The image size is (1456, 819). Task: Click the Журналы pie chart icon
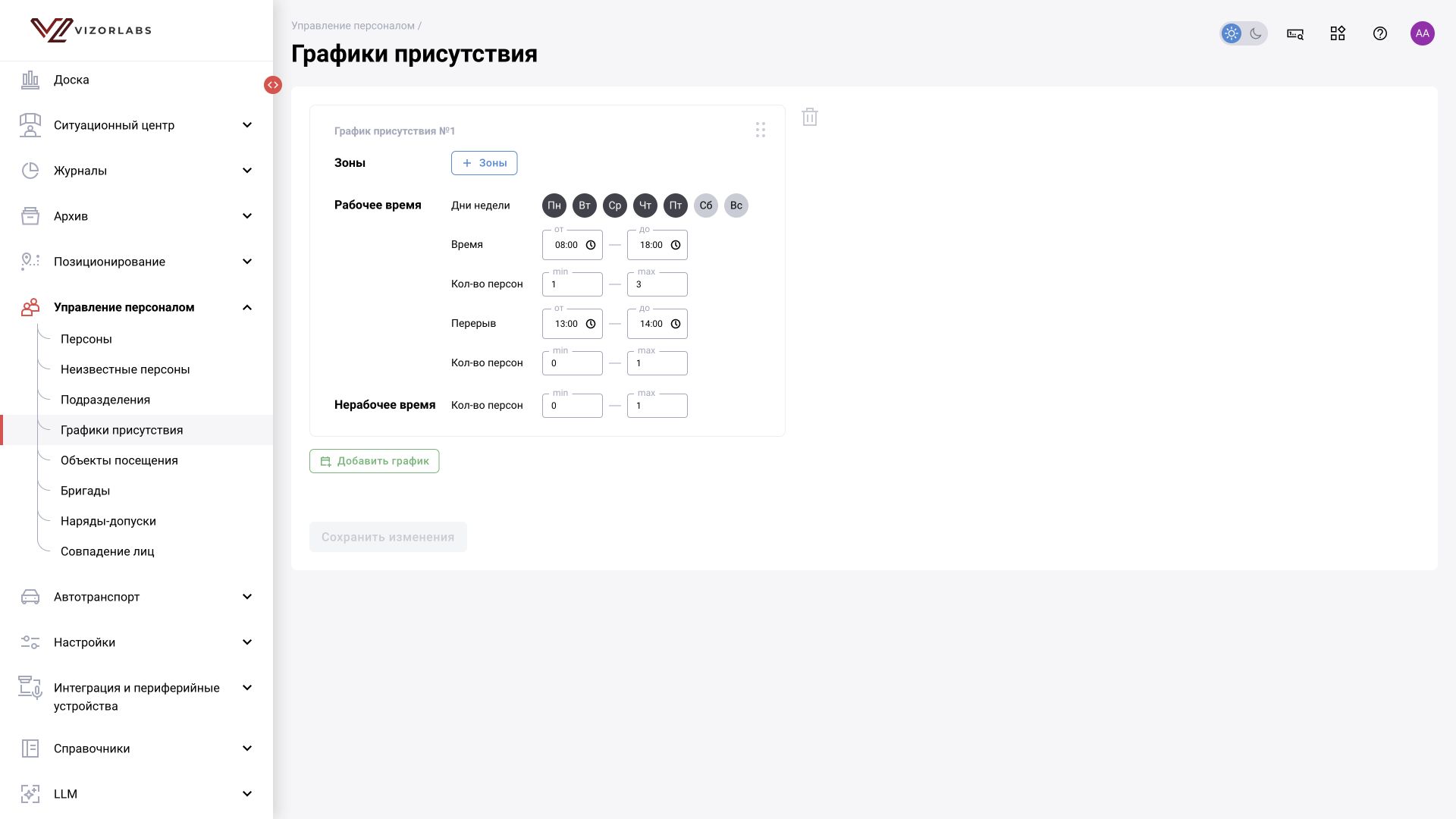click(x=30, y=171)
